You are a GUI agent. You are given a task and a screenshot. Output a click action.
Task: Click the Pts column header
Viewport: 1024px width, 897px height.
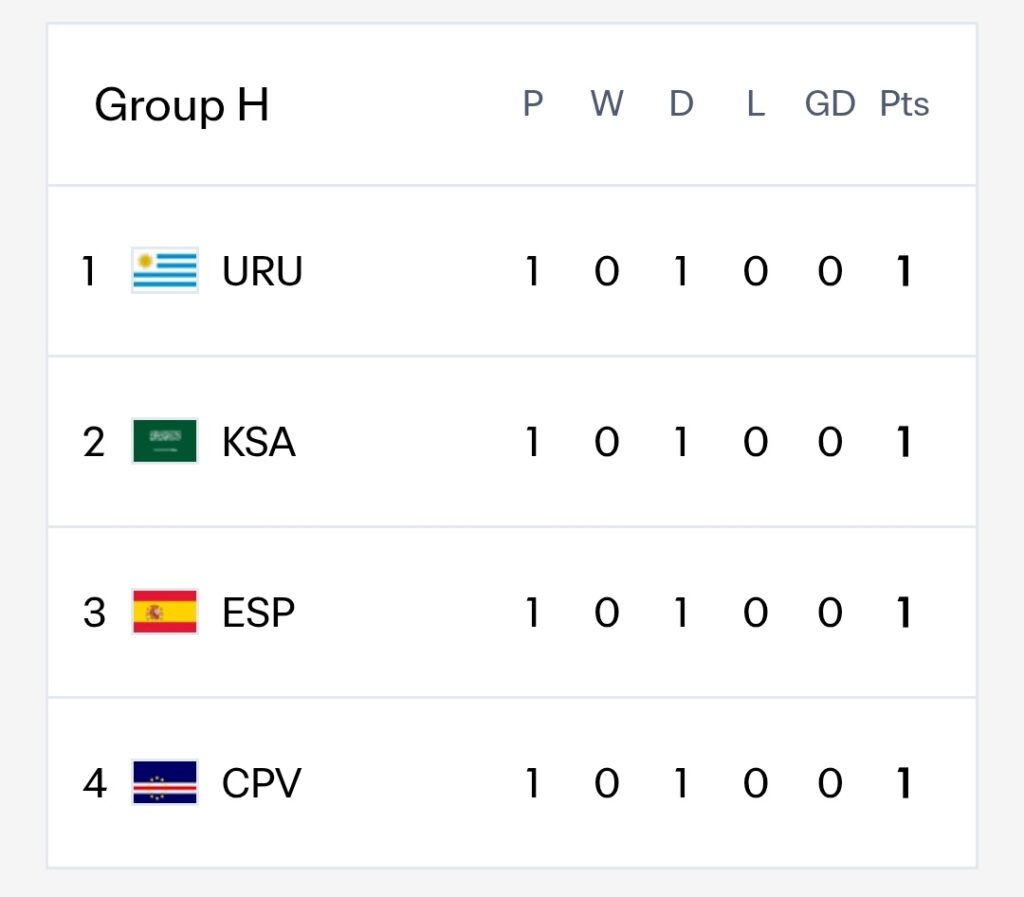coord(904,103)
